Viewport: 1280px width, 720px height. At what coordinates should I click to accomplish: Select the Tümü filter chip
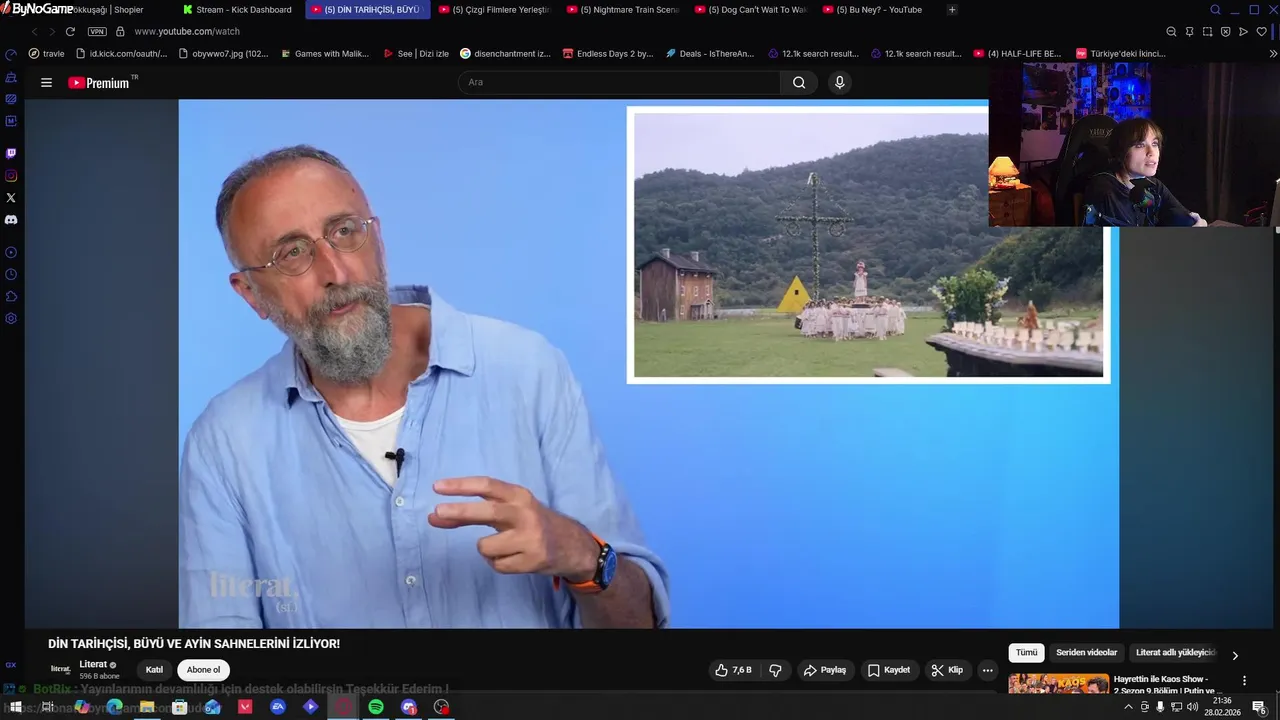pyautogui.click(x=1027, y=653)
